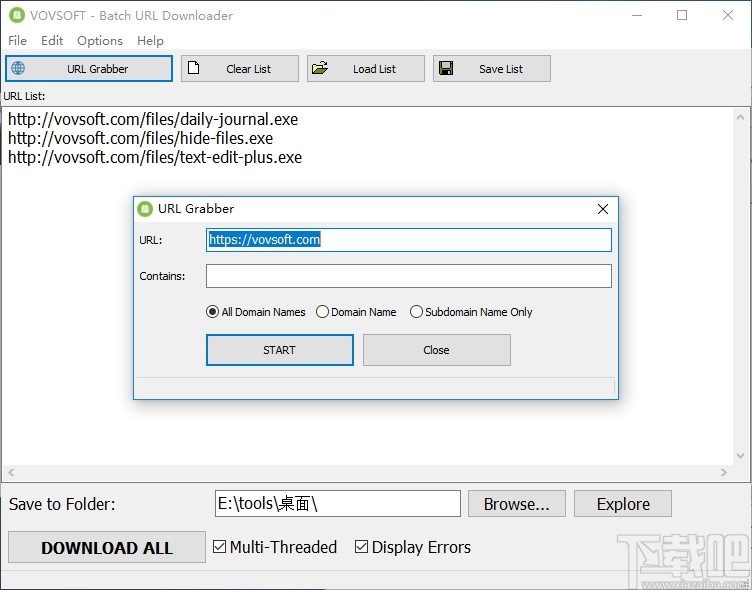Image resolution: width=752 pixels, height=590 pixels.
Task: Click inside the Contains input field
Action: coord(409,276)
